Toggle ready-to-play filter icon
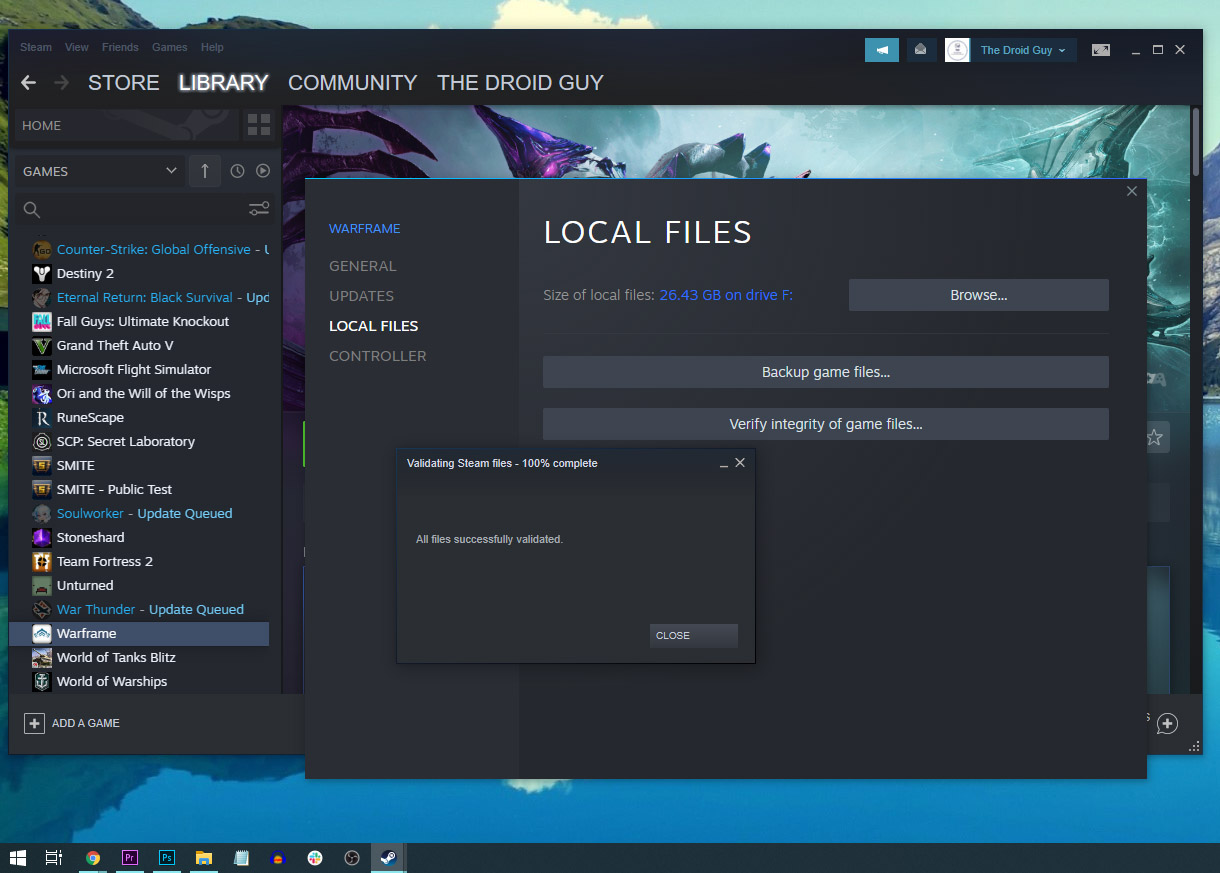1220x873 pixels. [x=263, y=171]
